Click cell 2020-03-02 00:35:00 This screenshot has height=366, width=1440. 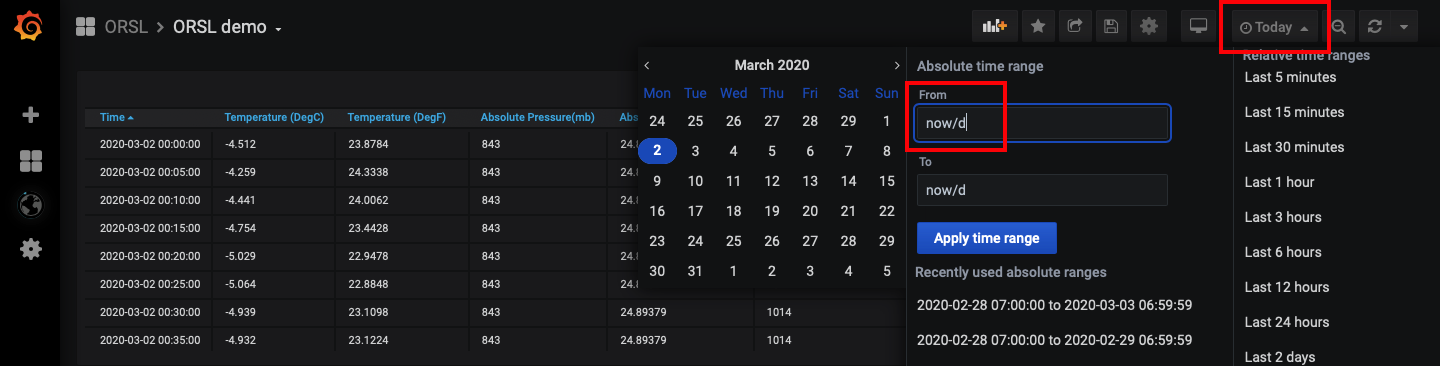pos(150,340)
